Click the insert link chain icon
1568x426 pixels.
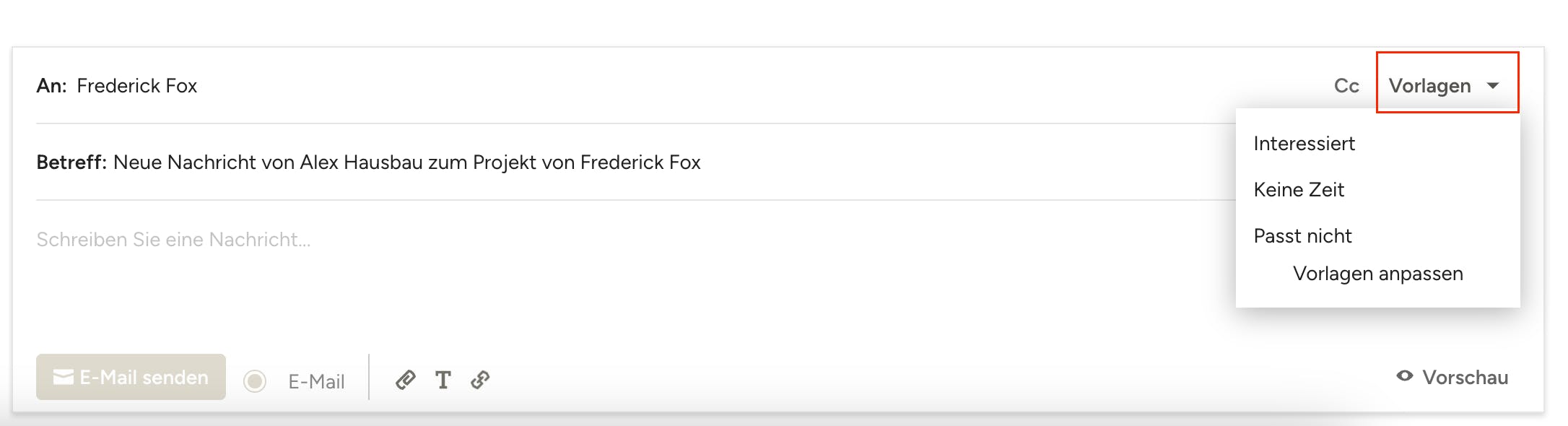[x=480, y=379]
